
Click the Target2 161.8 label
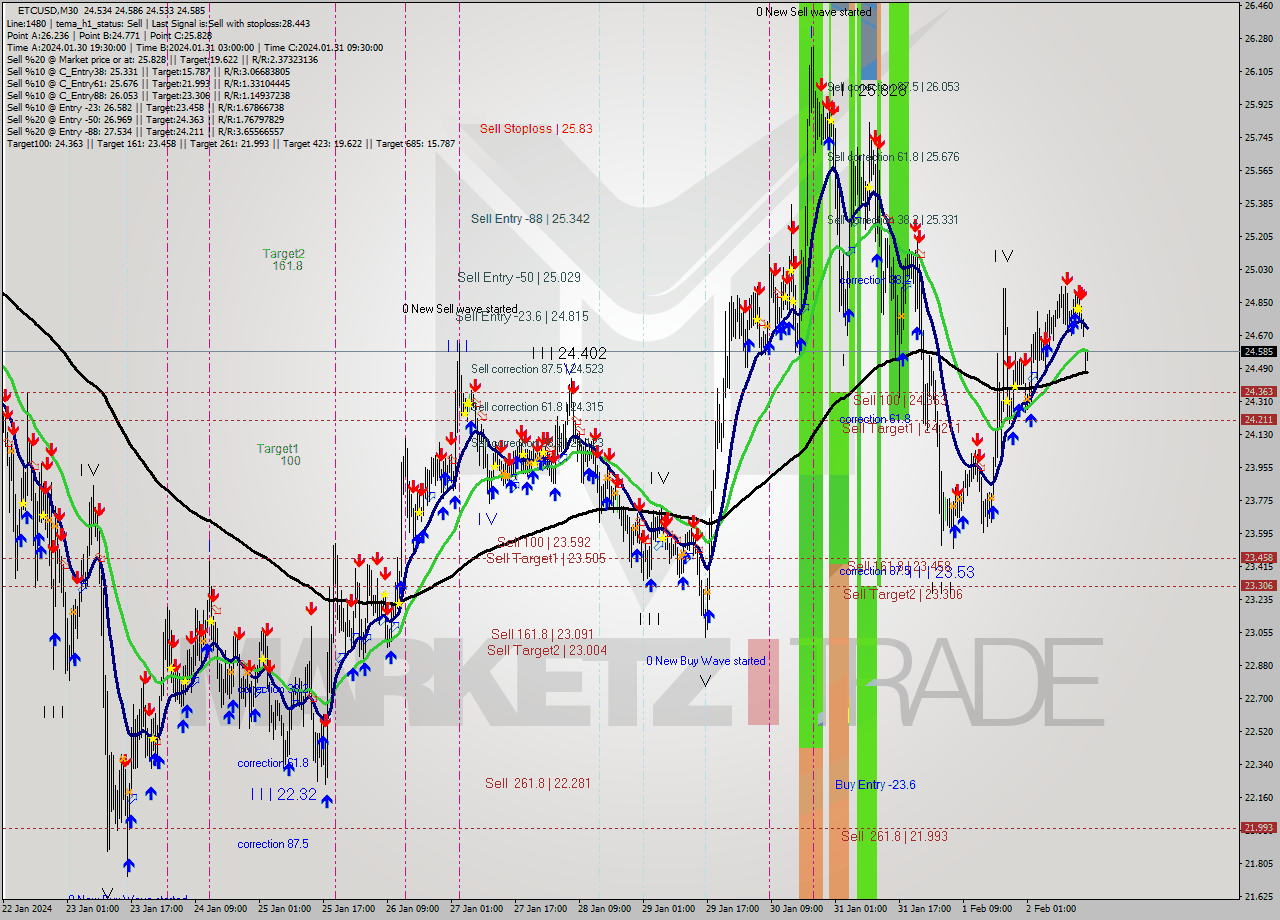point(284,260)
